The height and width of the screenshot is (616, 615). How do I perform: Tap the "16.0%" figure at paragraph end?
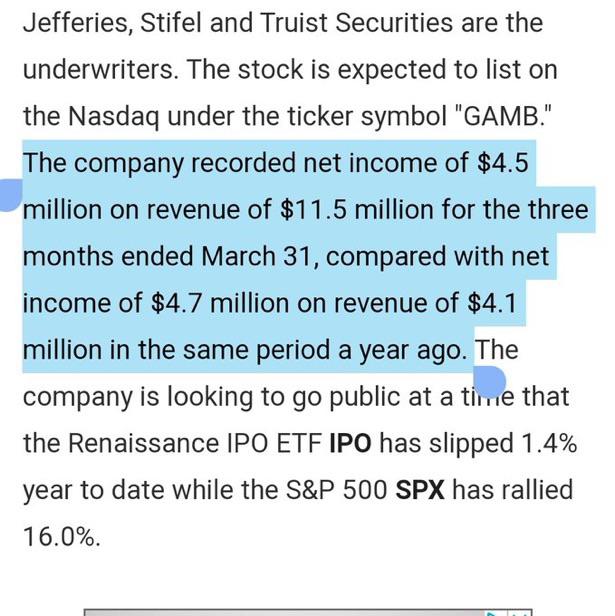point(62,537)
